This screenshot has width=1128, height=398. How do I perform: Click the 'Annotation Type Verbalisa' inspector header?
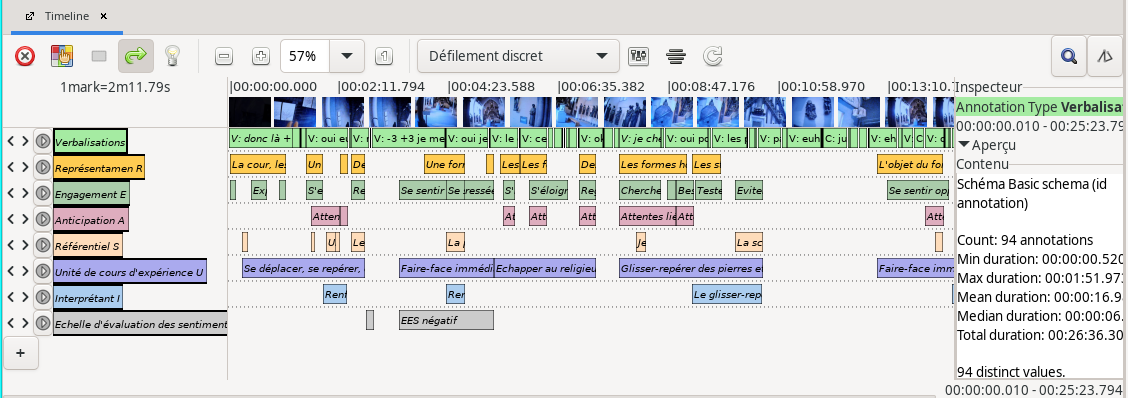(1039, 107)
